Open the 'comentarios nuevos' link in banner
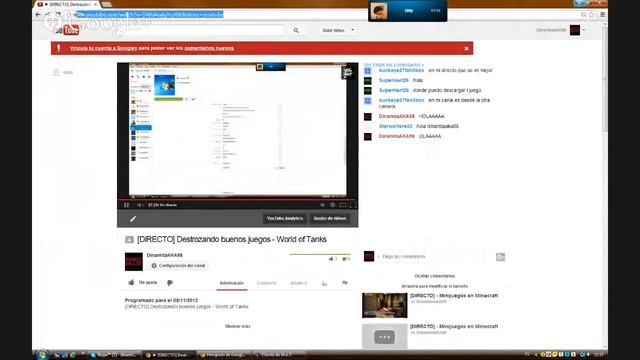The width and height of the screenshot is (640, 360). (209, 48)
